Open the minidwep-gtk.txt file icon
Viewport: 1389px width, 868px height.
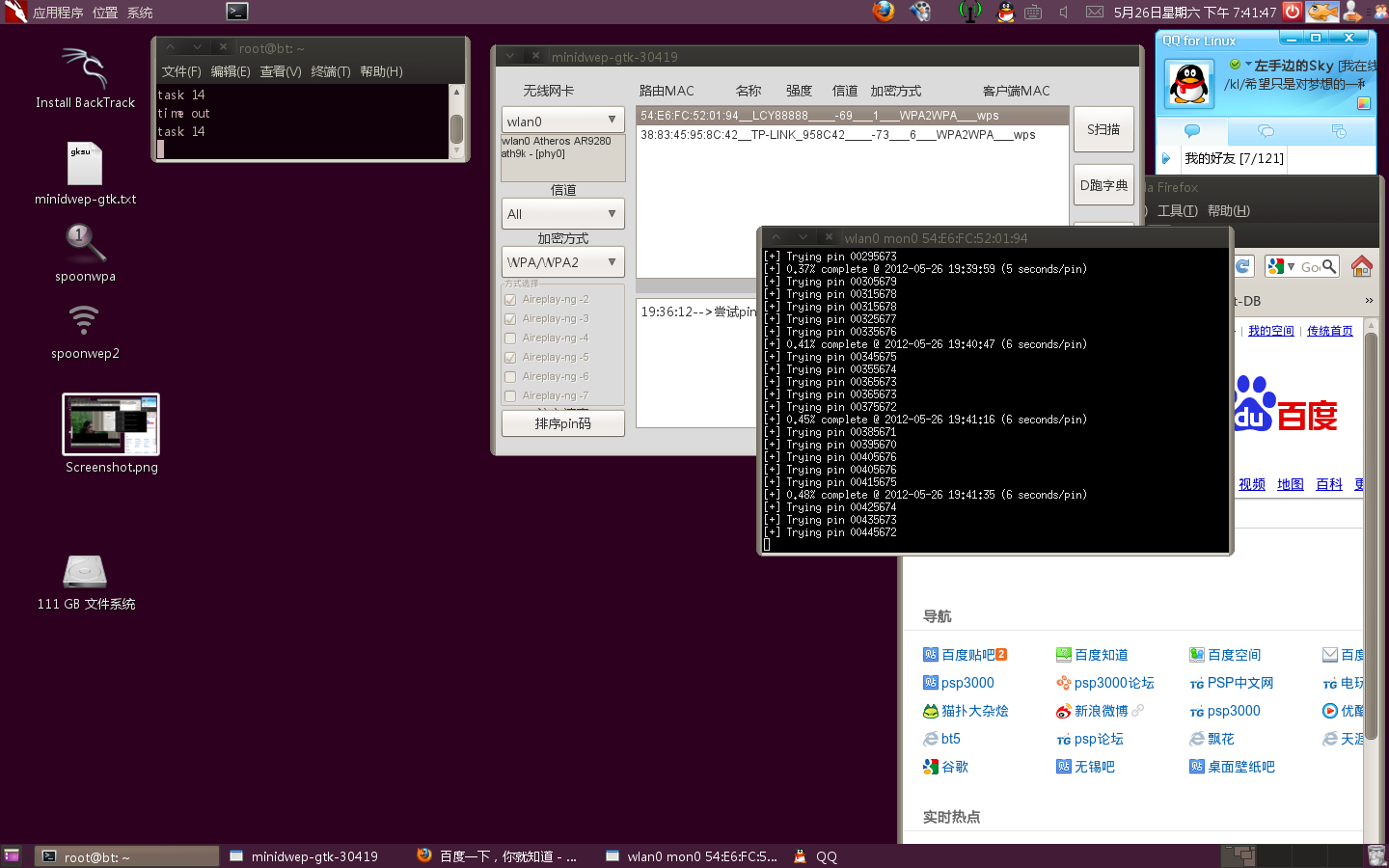85,165
